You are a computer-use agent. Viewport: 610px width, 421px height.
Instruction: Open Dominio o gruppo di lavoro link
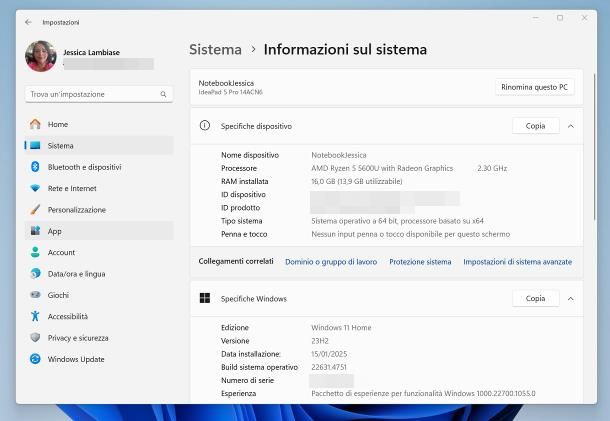(x=331, y=262)
